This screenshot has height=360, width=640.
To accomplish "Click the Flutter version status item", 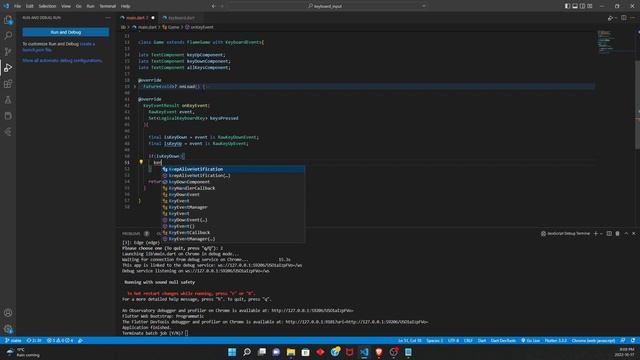I will [x=556, y=340].
